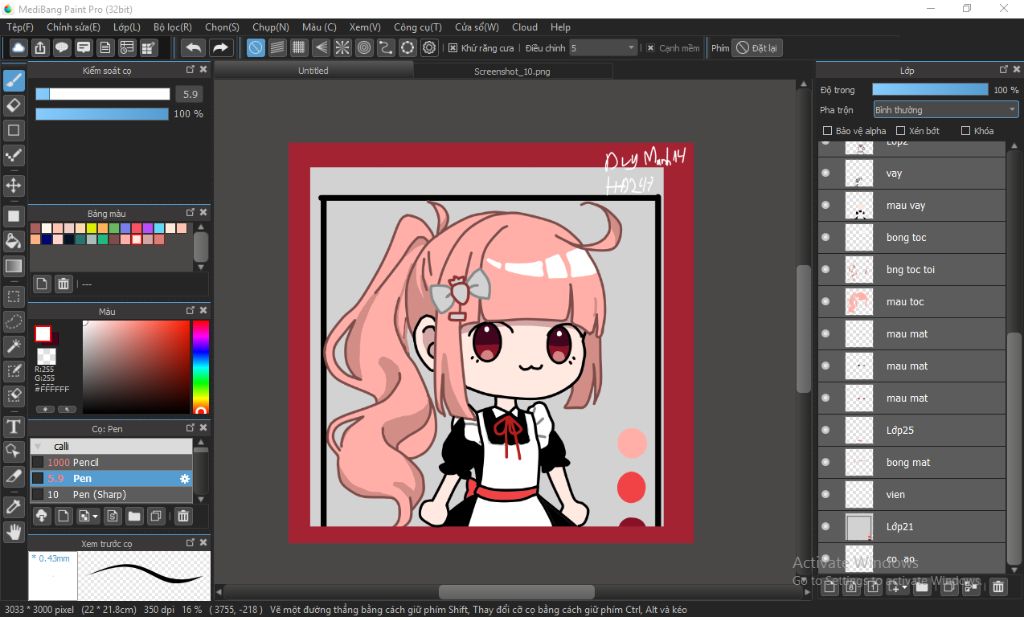The height and width of the screenshot is (617, 1024).
Task: Select the Eraser tool
Action: point(14,105)
